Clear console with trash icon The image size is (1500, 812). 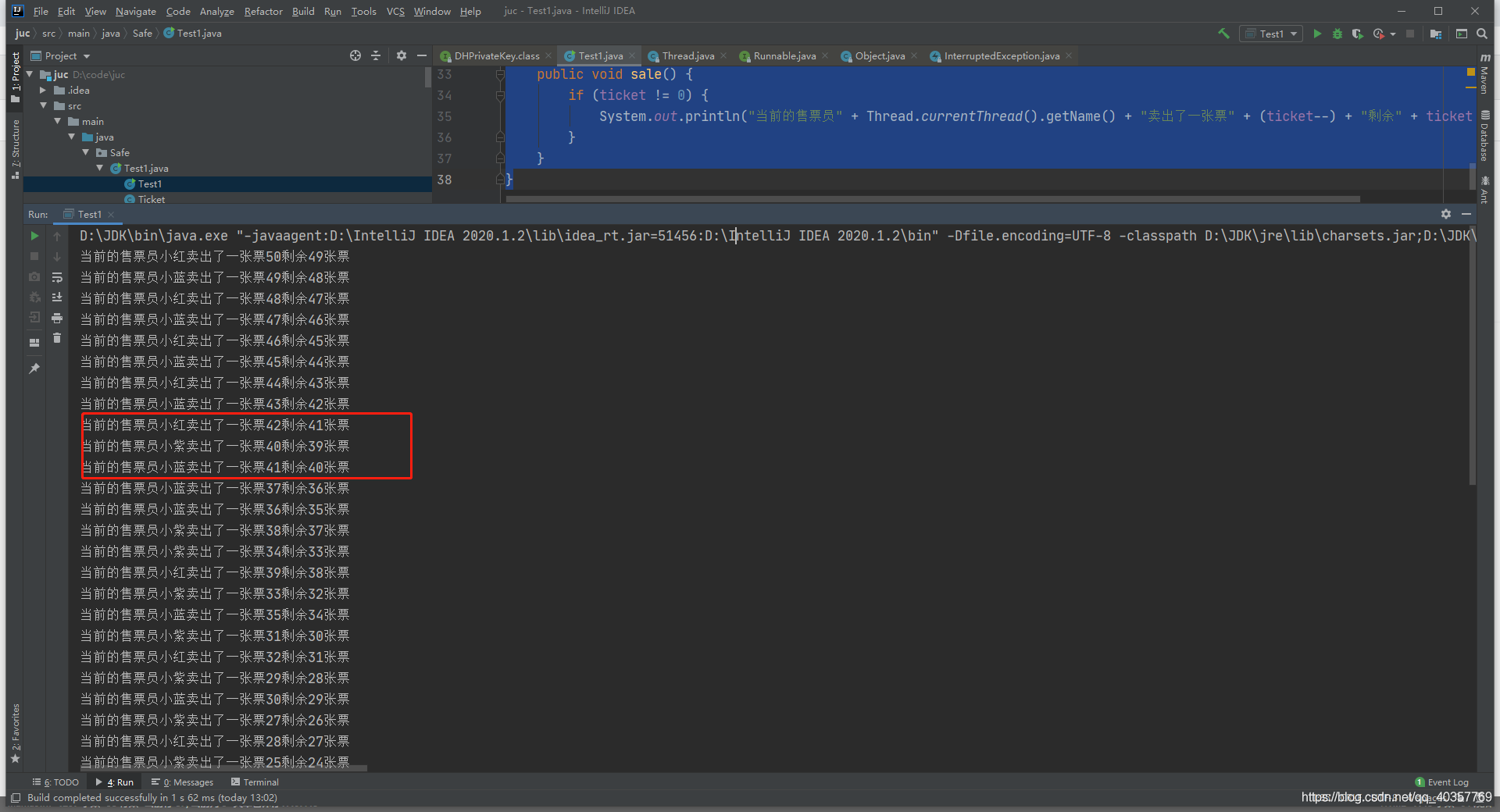(x=57, y=338)
